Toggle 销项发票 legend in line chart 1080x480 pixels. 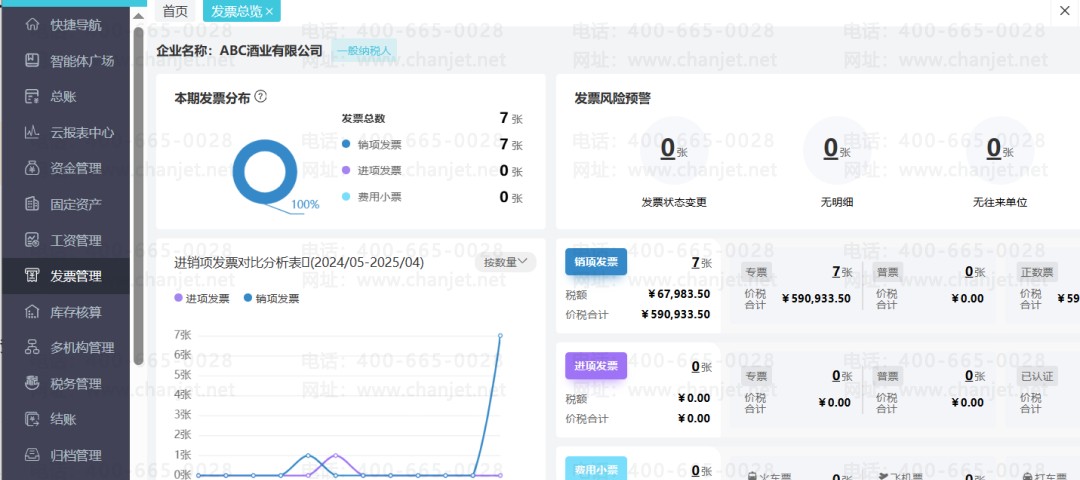(x=271, y=298)
